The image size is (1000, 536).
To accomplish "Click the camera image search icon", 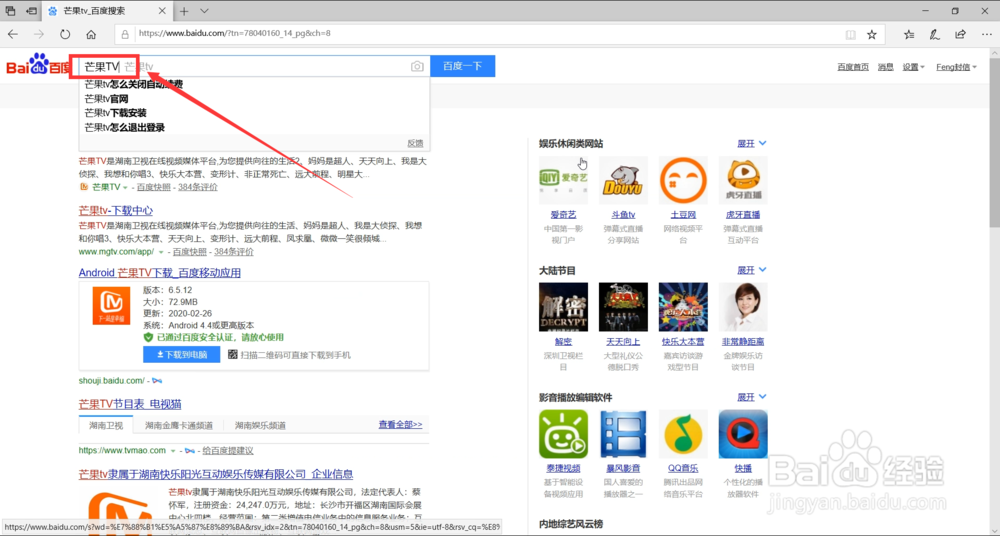I will 417,66.
